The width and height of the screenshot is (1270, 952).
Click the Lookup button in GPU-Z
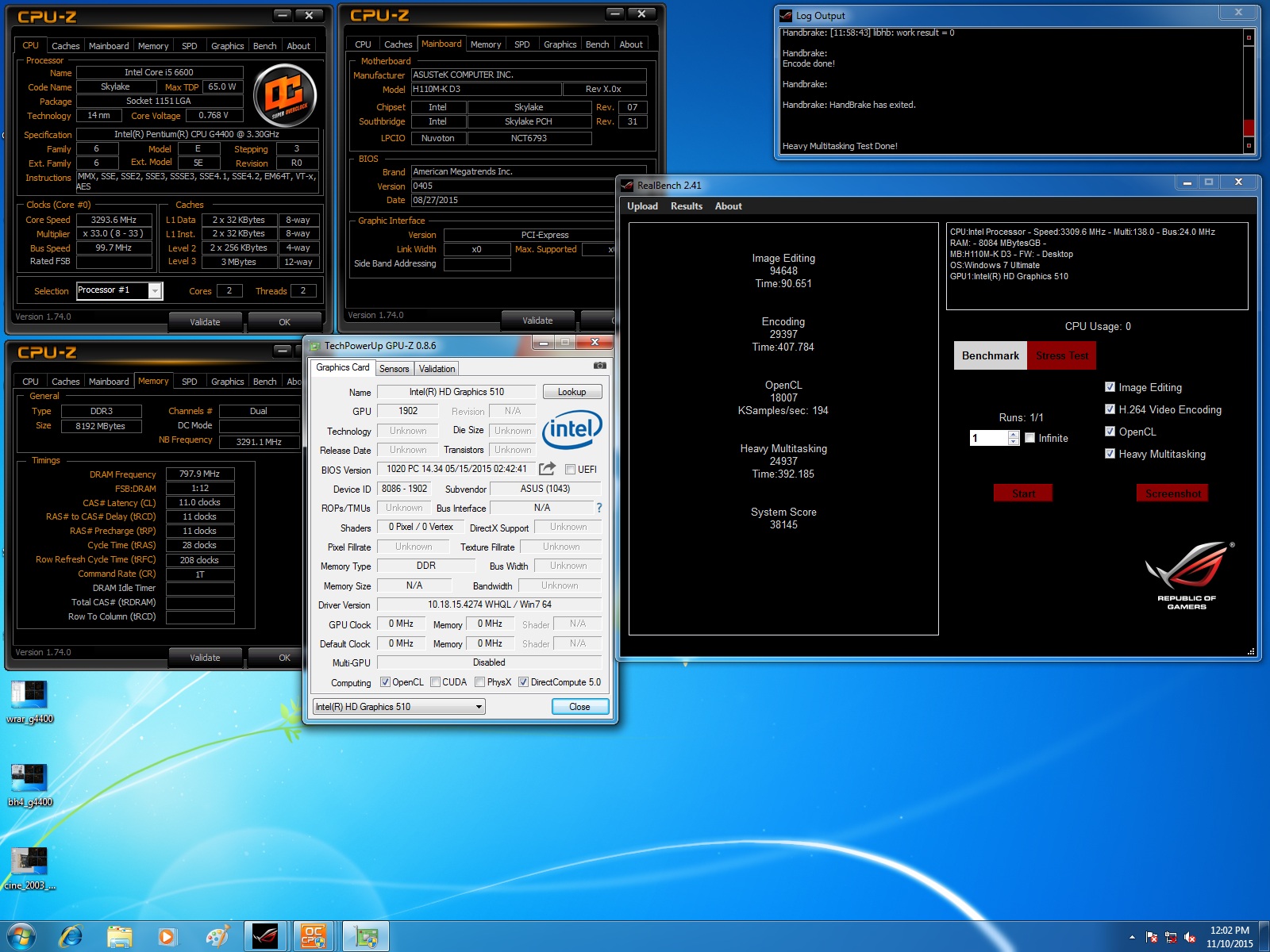[x=572, y=392]
